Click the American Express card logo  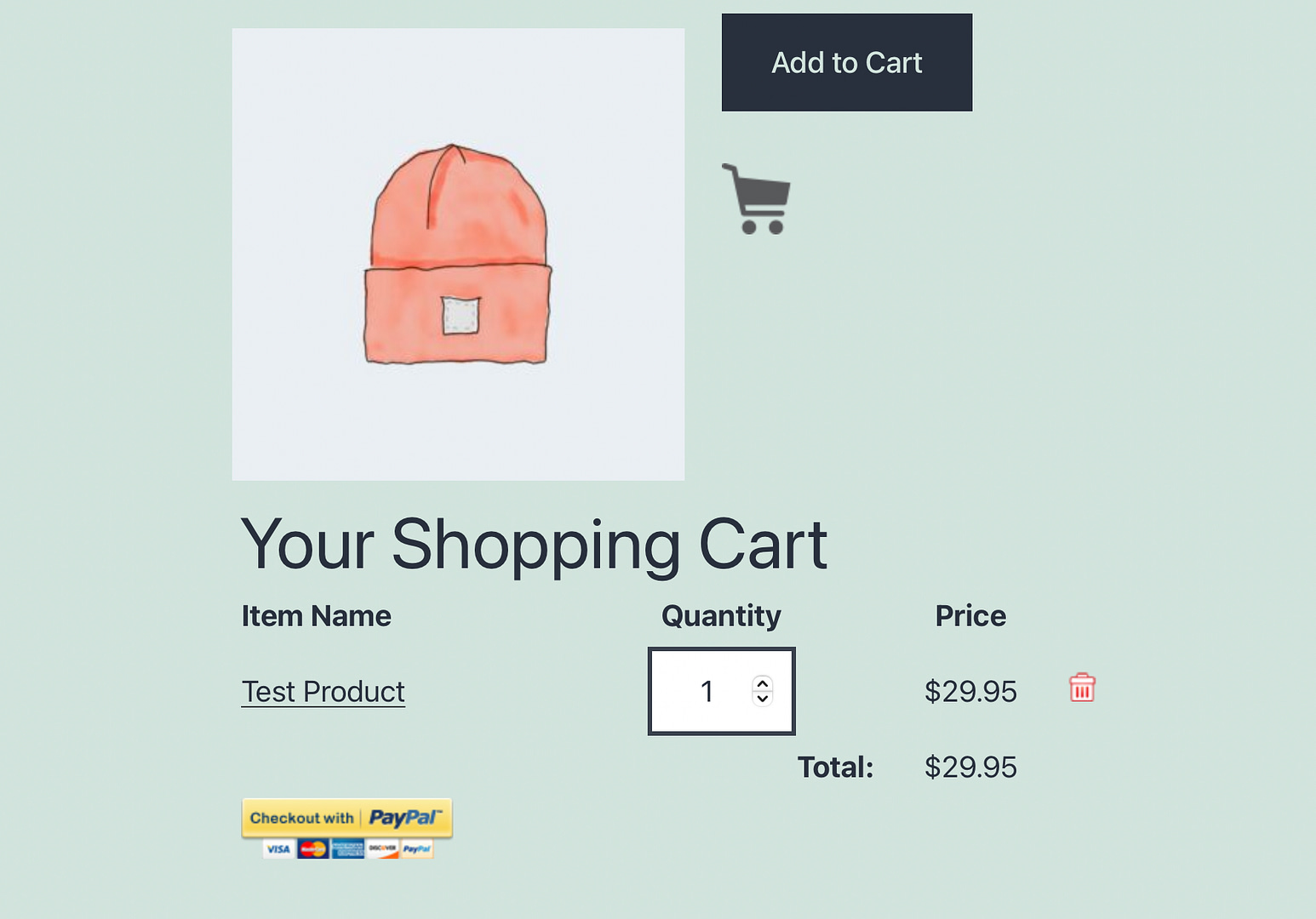pos(348,848)
